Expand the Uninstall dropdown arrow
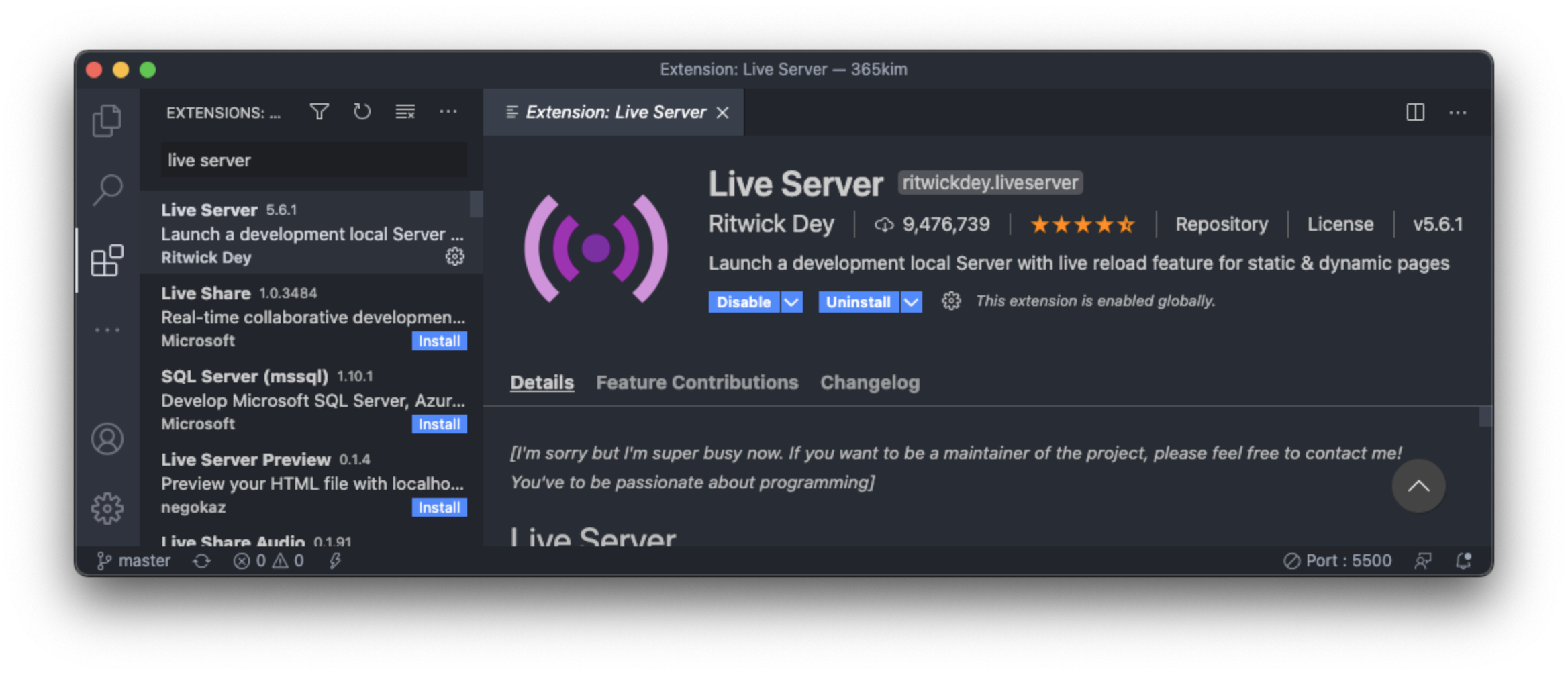Image resolution: width=1568 pixels, height=675 pixels. click(912, 302)
